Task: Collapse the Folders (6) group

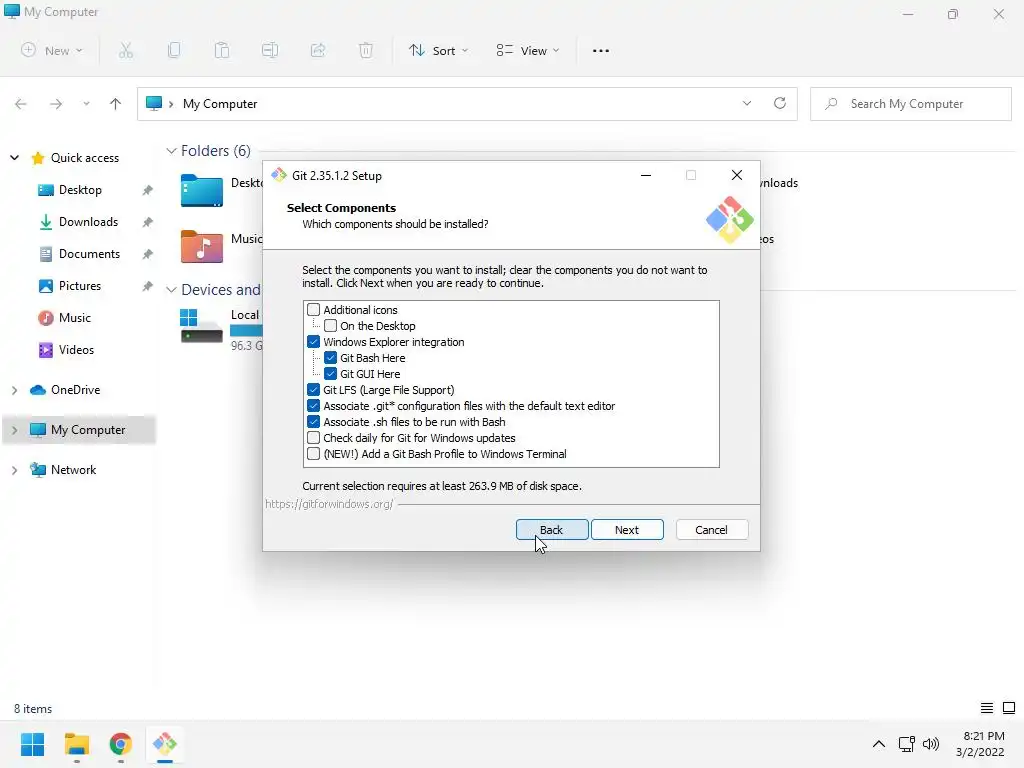Action: click(171, 151)
